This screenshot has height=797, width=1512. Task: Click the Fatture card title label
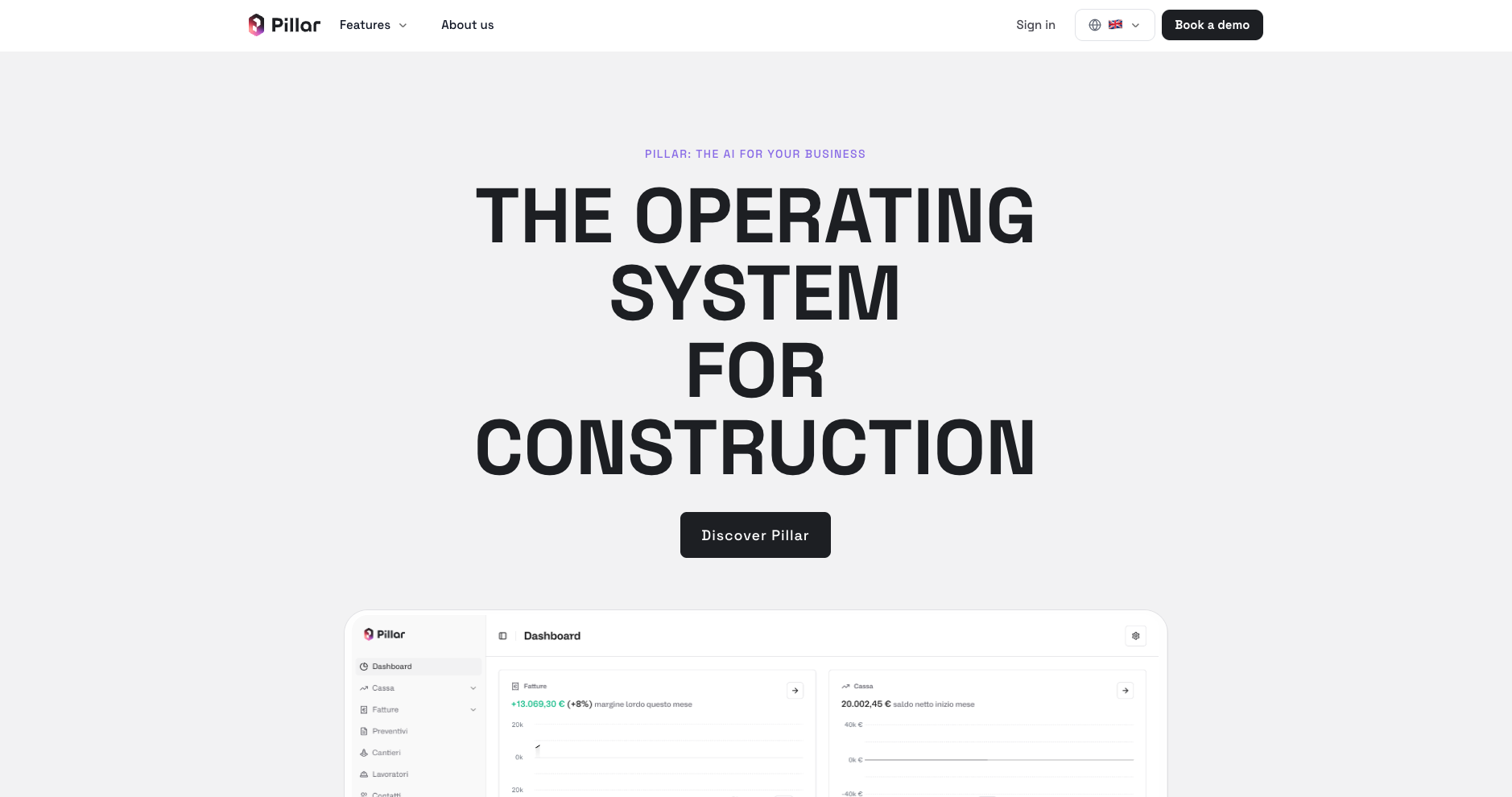coord(535,687)
